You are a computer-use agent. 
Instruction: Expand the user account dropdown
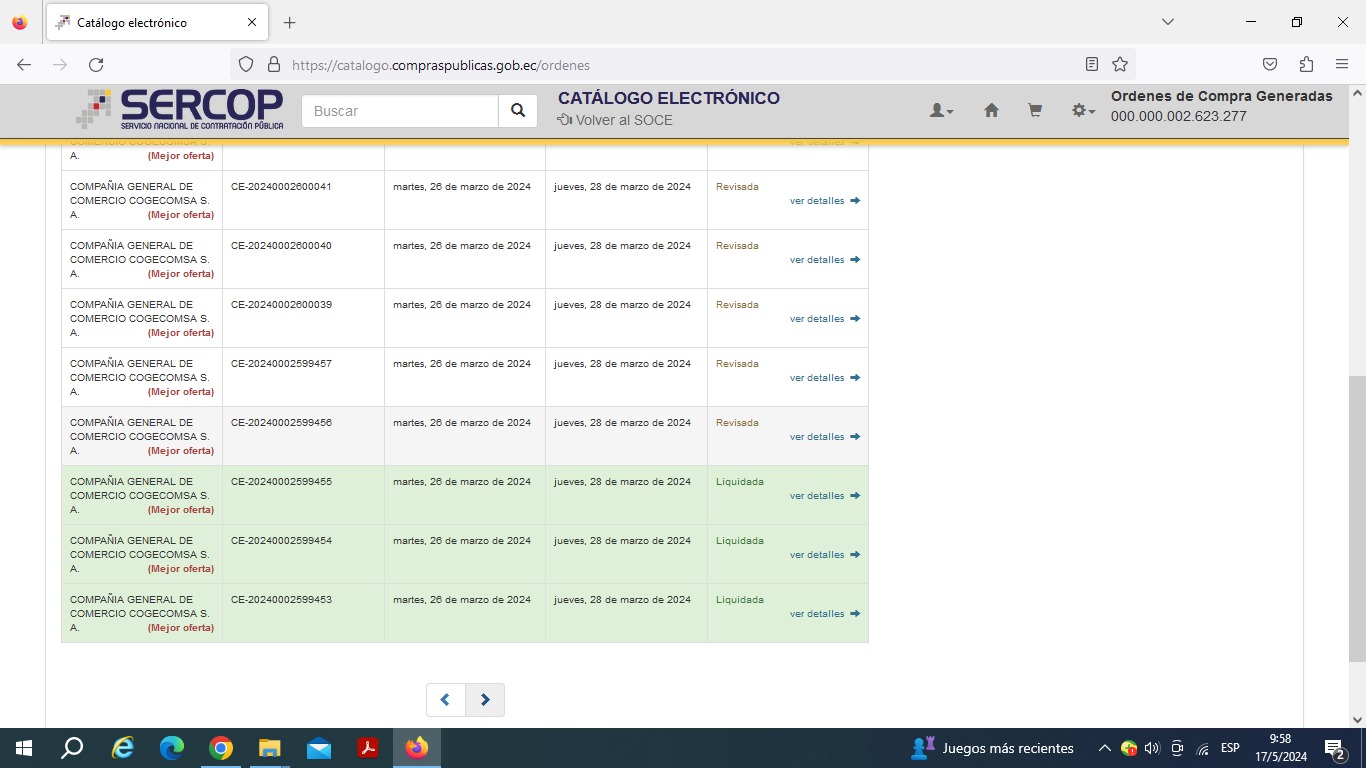(x=941, y=111)
